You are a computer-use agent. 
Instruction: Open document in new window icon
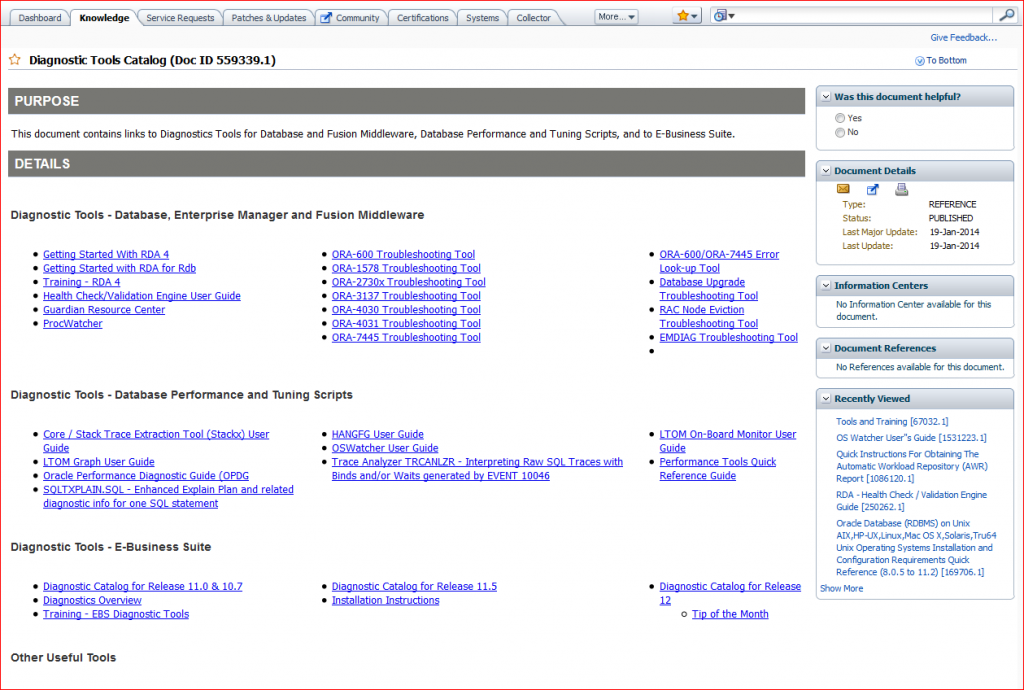point(872,190)
